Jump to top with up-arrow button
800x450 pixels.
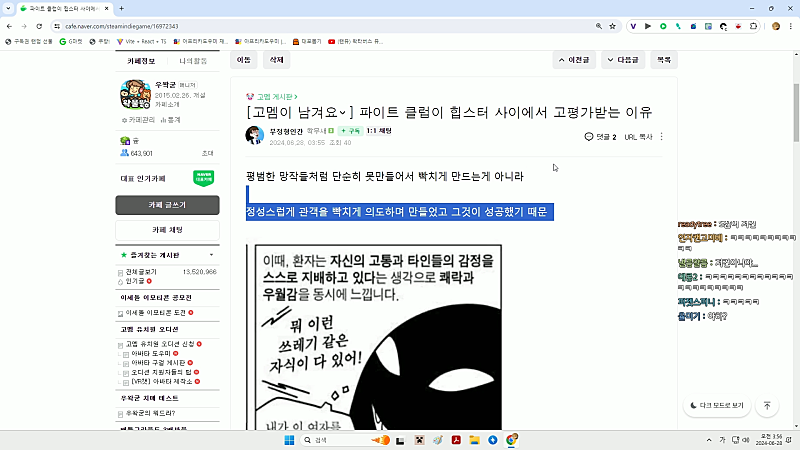pyautogui.click(x=767, y=406)
